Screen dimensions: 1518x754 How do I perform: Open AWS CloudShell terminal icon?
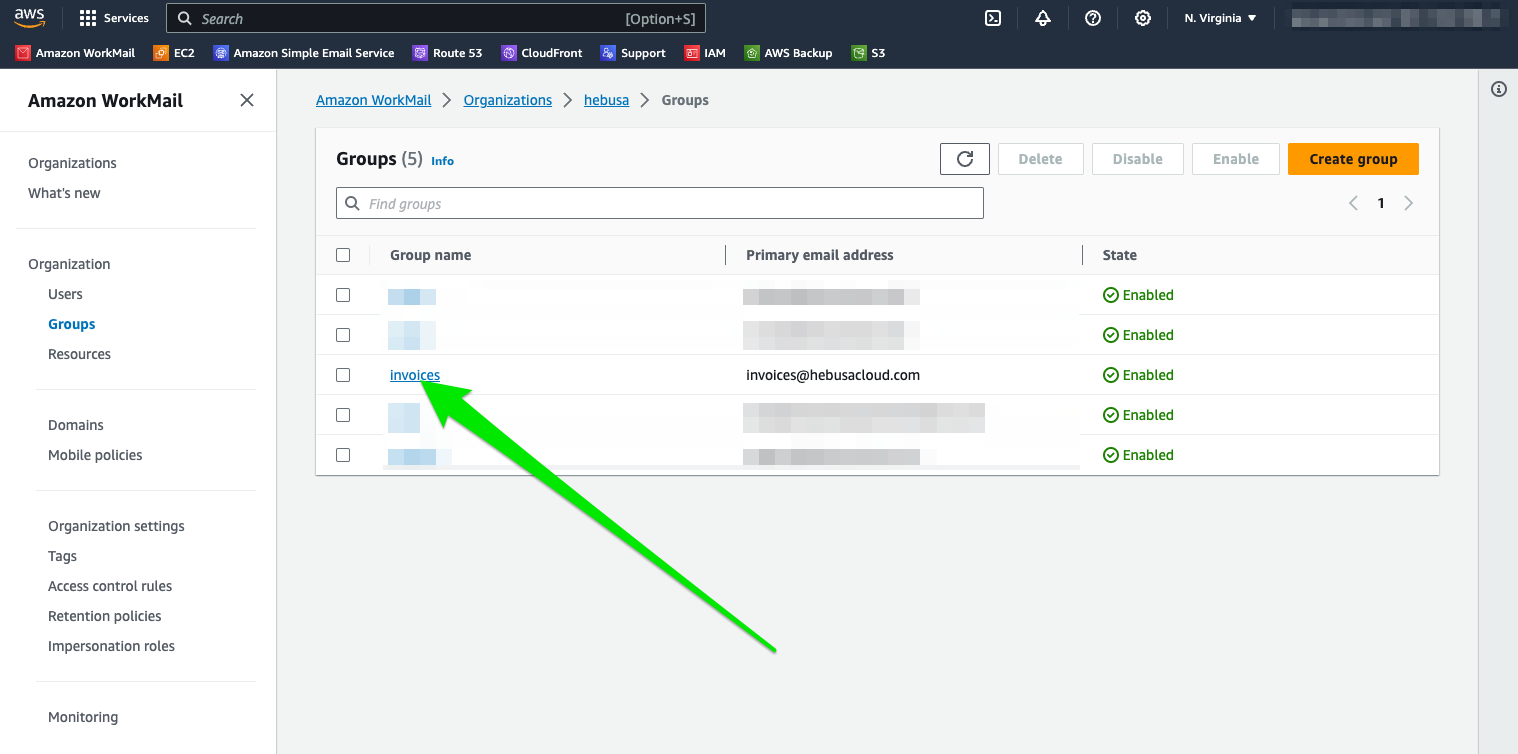point(993,18)
